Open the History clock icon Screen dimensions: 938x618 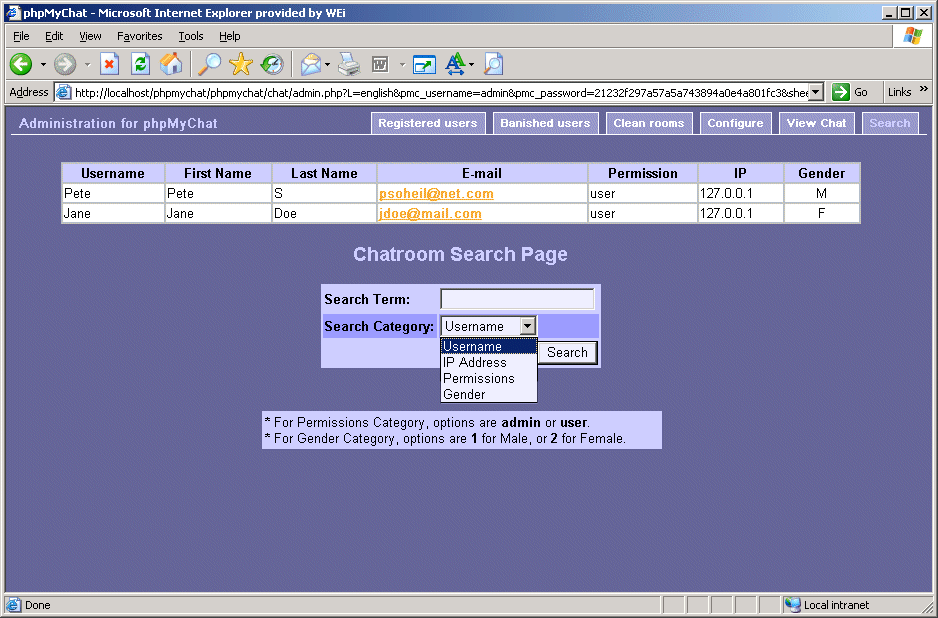(x=272, y=64)
